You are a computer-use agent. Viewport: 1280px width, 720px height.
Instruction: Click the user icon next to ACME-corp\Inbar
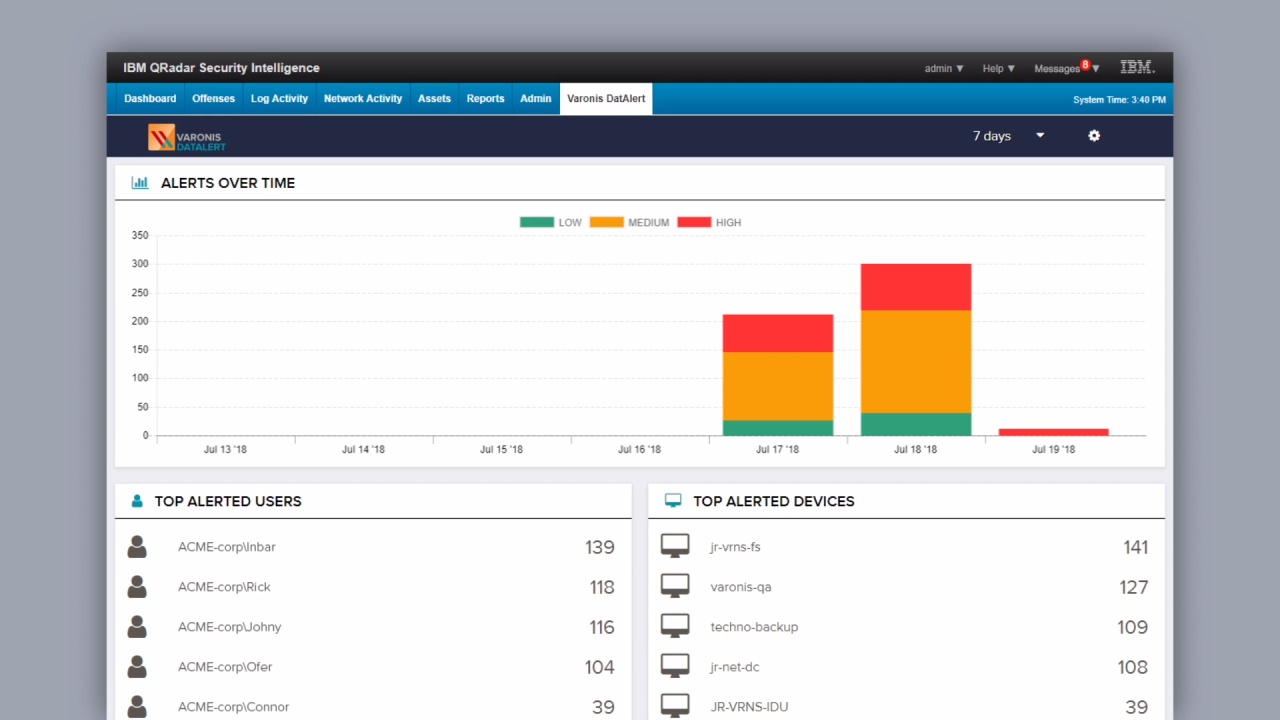click(x=137, y=547)
